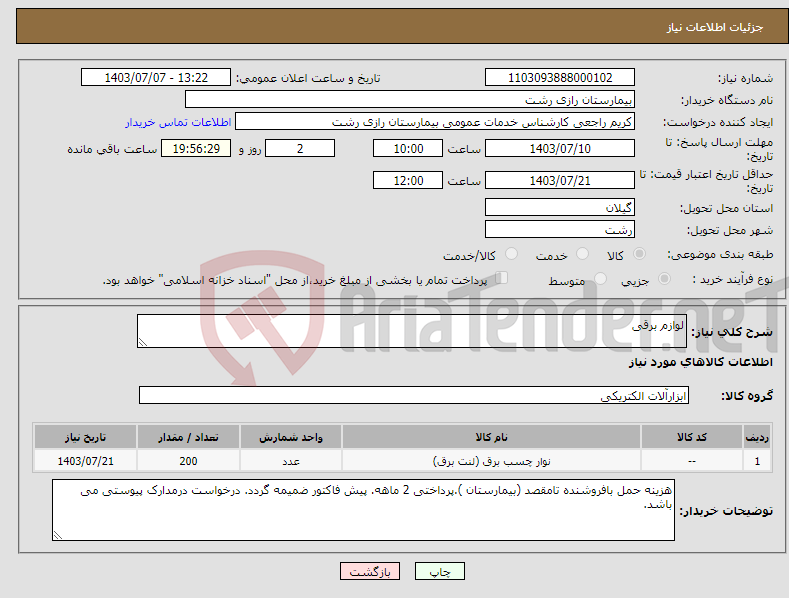Click the quantity cell showing 200

(188, 461)
